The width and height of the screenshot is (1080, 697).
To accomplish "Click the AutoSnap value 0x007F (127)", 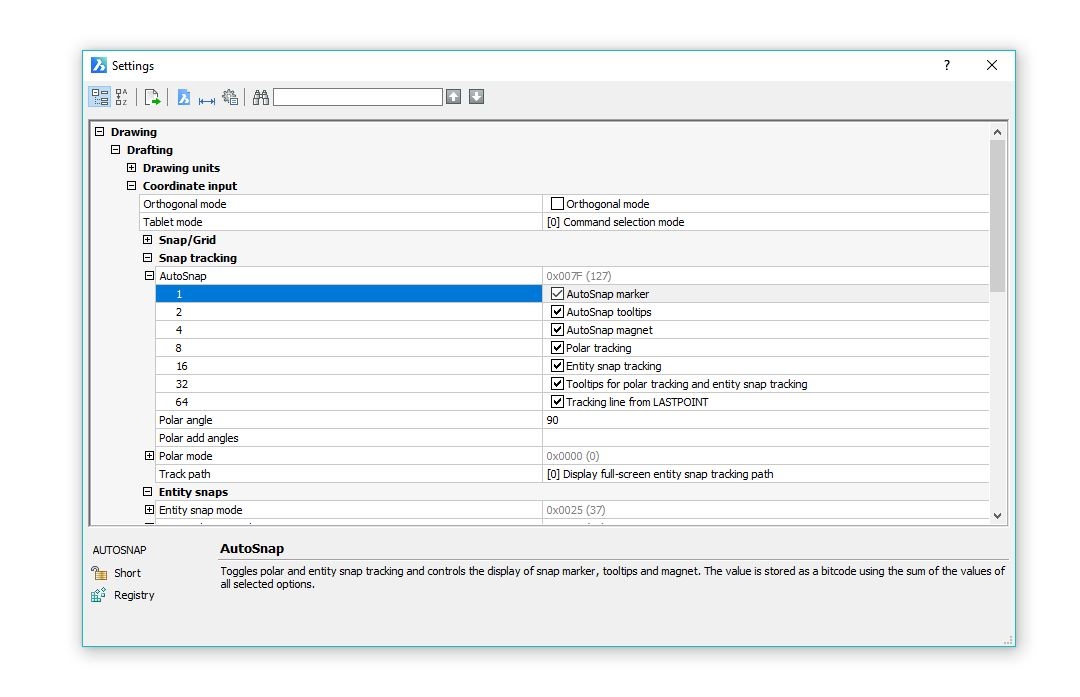I will click(579, 275).
